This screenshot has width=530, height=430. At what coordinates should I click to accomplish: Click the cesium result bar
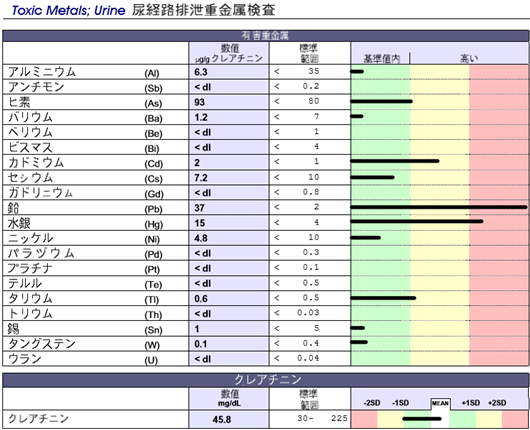coord(372,177)
